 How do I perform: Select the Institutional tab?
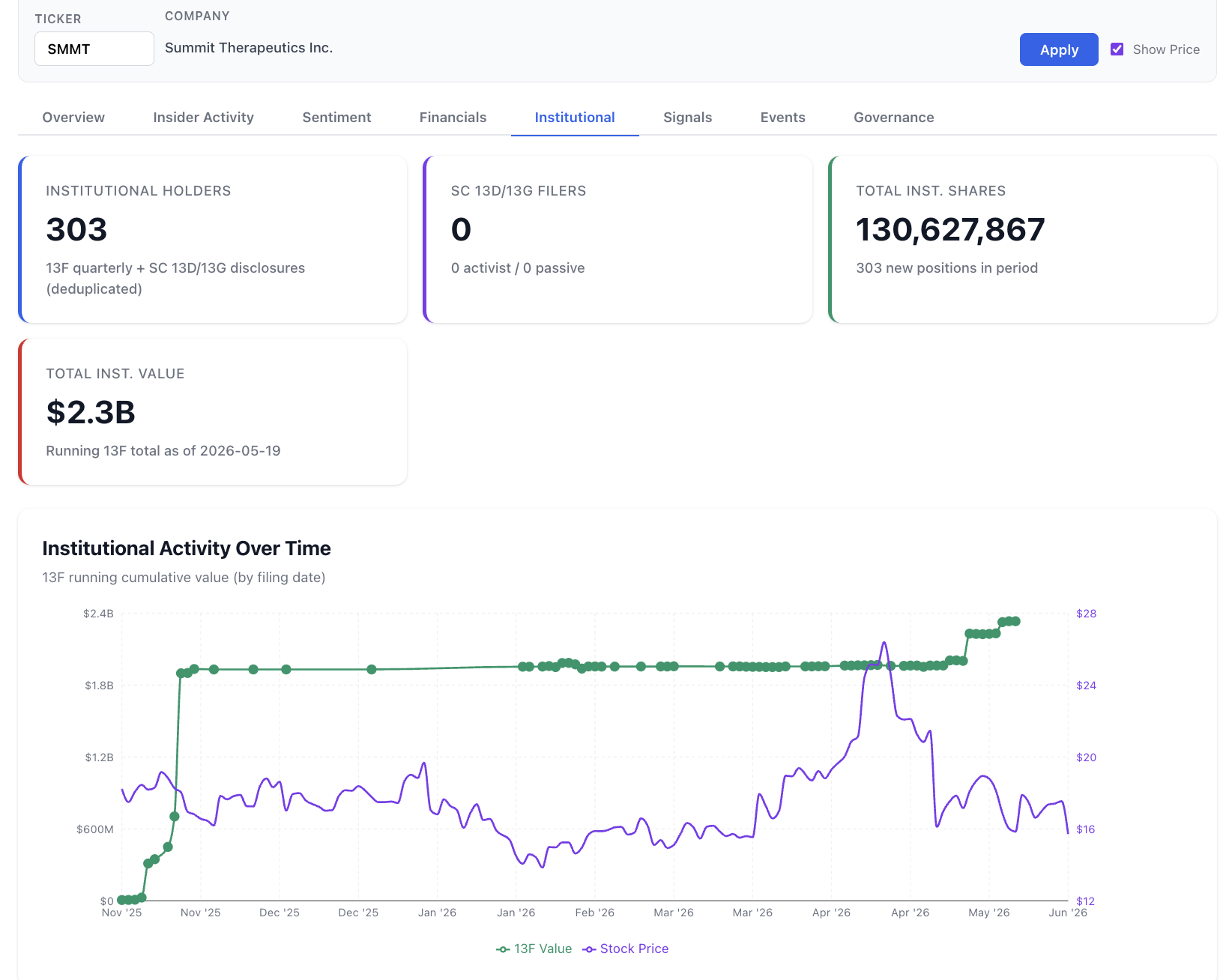pos(575,117)
